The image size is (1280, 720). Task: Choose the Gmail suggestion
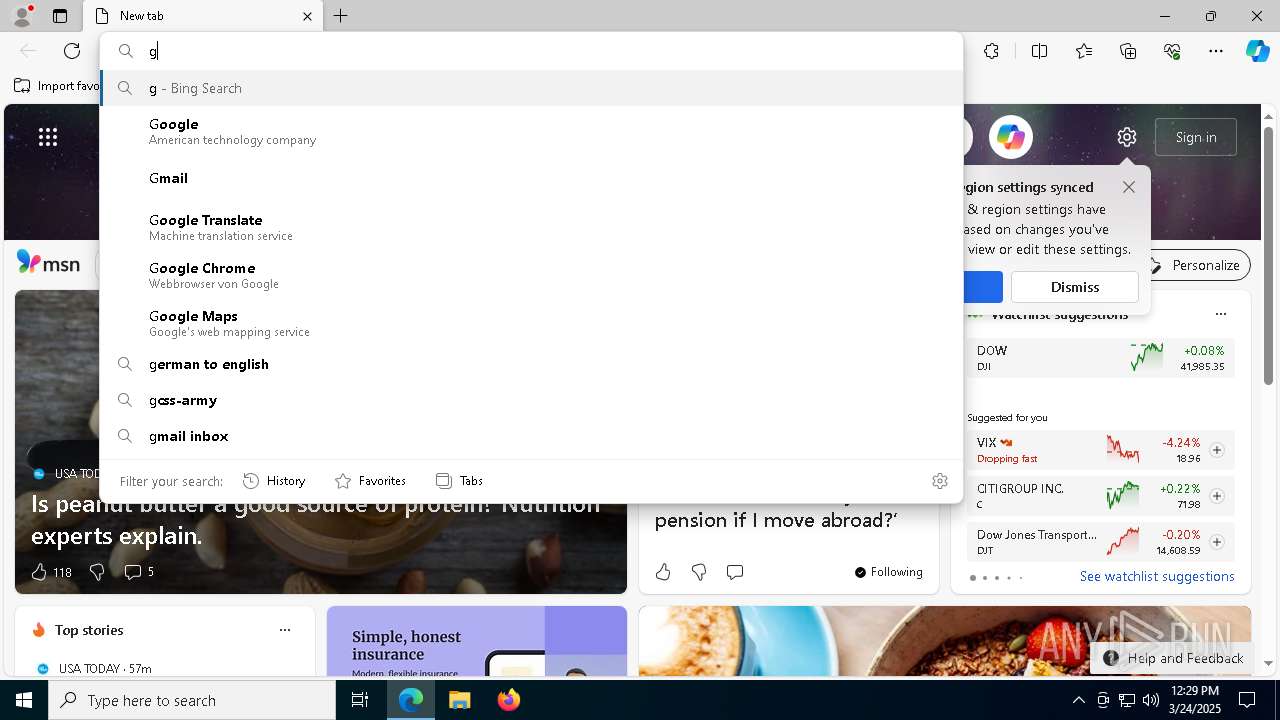531,178
